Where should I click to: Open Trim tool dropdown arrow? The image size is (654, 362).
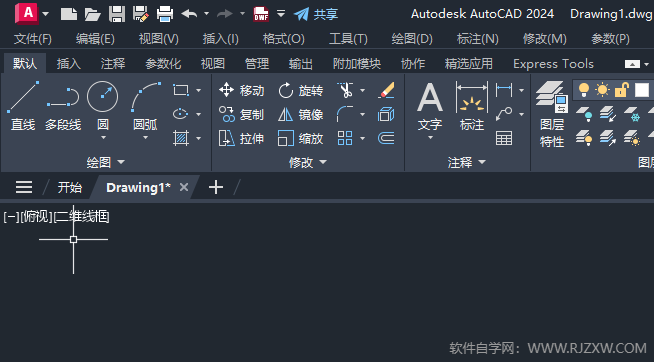tap(362, 90)
